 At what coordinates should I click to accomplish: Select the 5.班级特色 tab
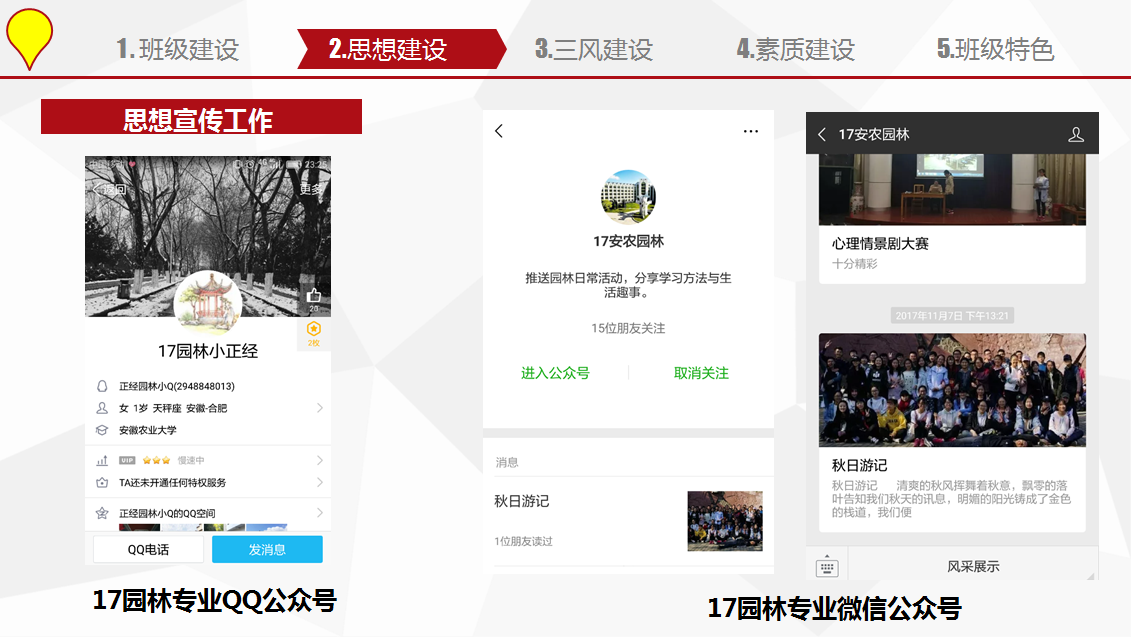coord(995,49)
